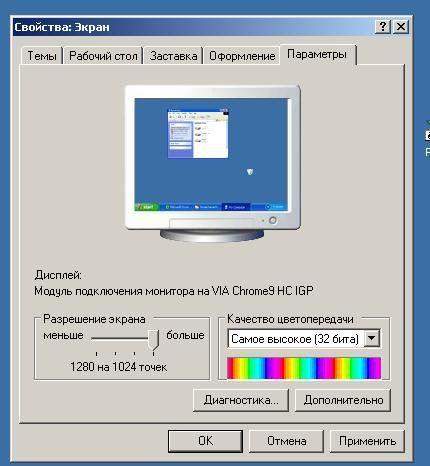This screenshot has height=466, width=430.
Task: Click the 'меньше' slider label
Action: click(x=63, y=335)
